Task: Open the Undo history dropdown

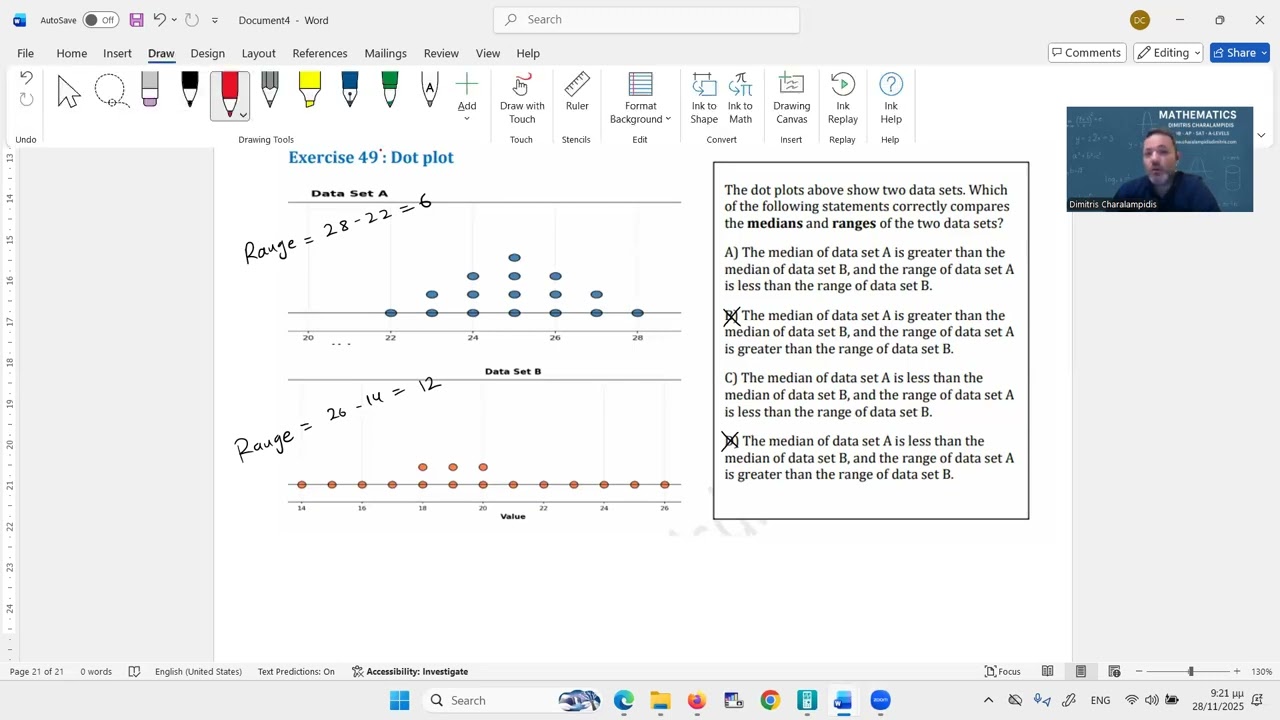Action: (174, 20)
